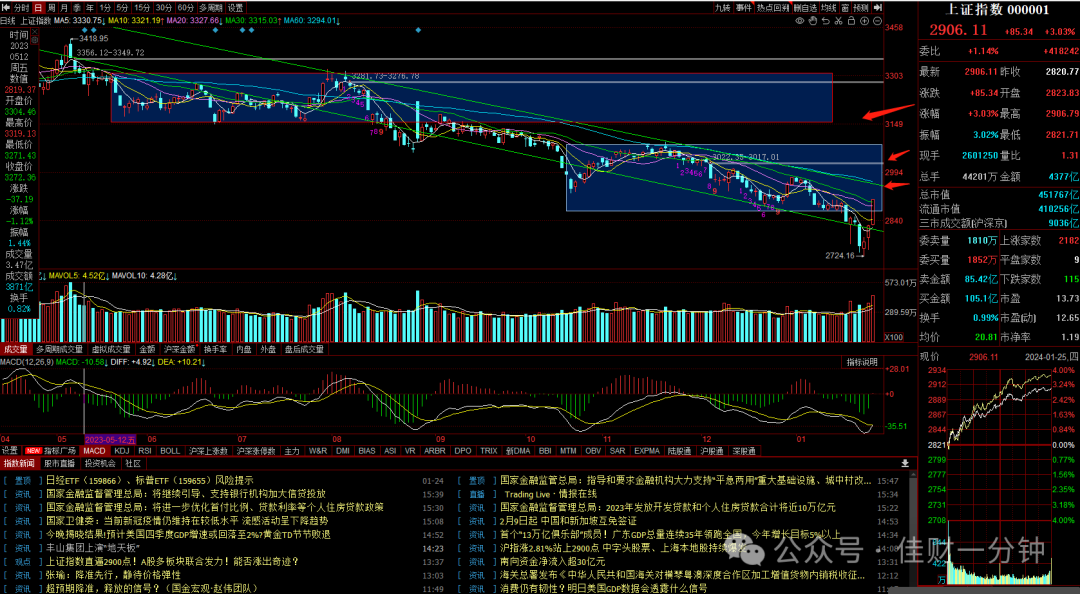Switch to the KDJ indicator tab
Viewport: 1080px width, 594px height.
(121, 451)
